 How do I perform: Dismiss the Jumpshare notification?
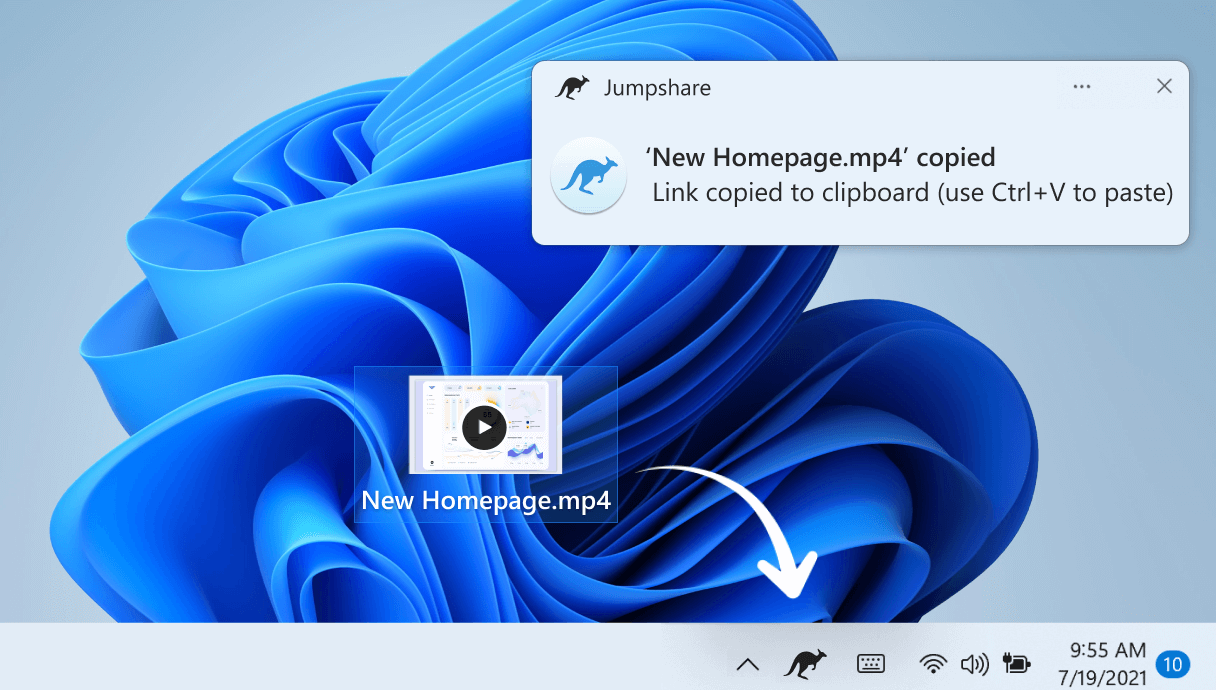tap(1164, 86)
